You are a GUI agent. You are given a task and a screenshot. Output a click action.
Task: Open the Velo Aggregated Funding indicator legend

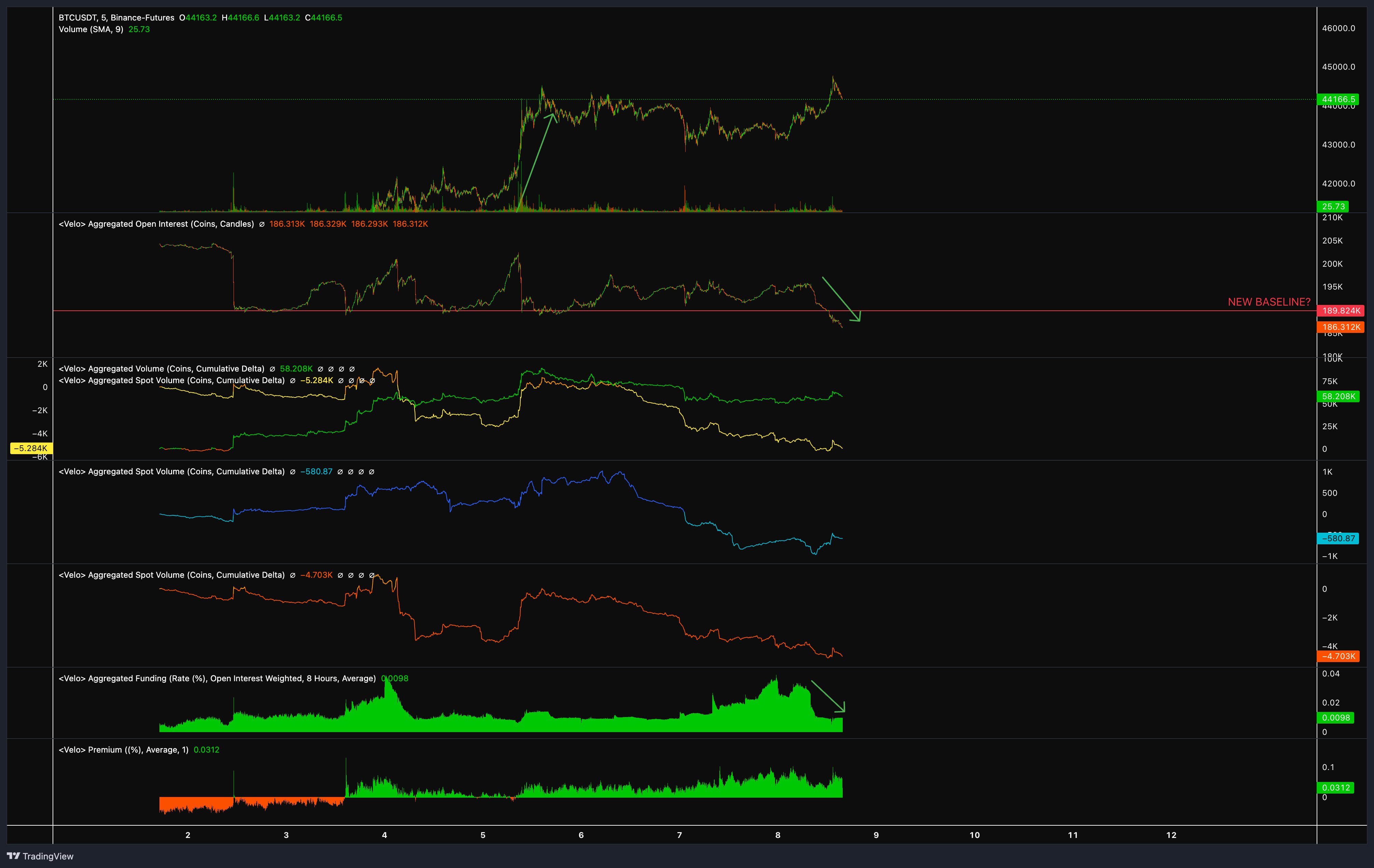coord(217,678)
